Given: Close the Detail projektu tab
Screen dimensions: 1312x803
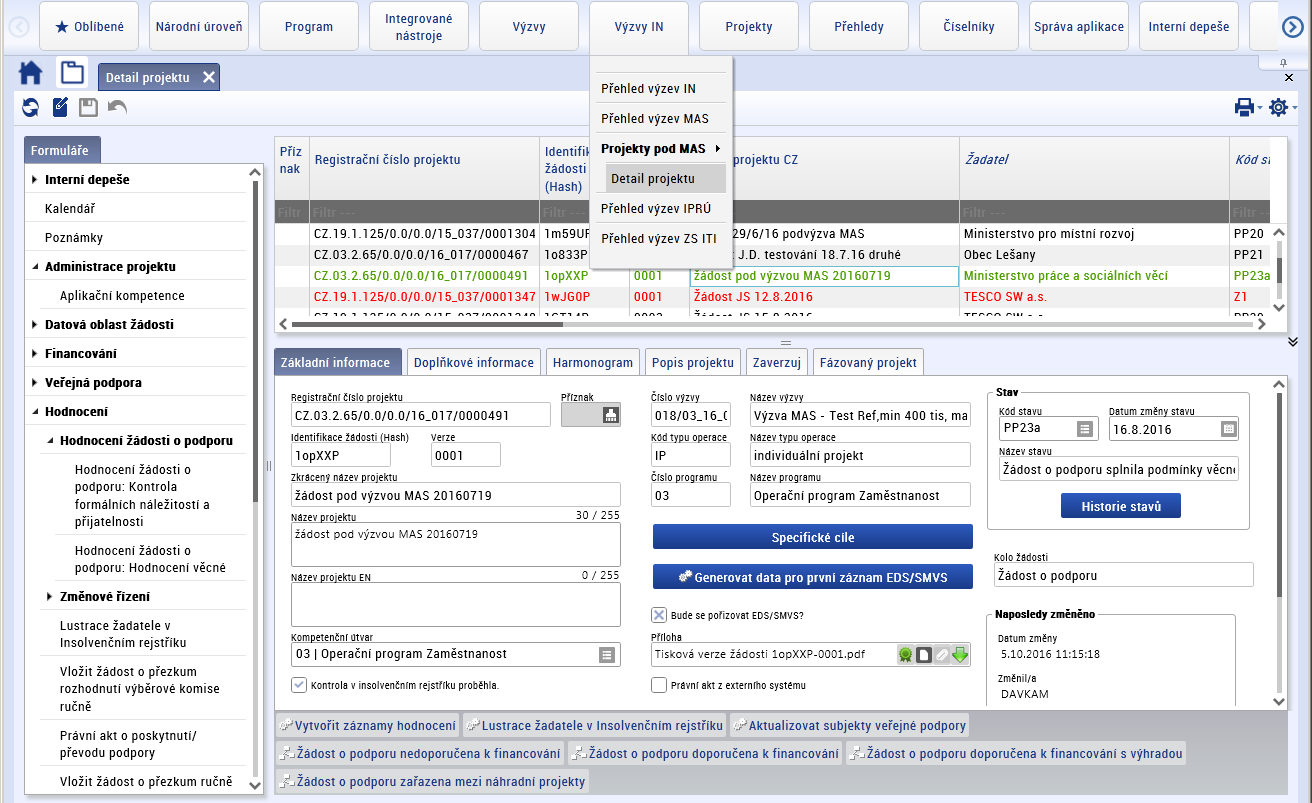Looking at the screenshot, I should coord(208,77).
